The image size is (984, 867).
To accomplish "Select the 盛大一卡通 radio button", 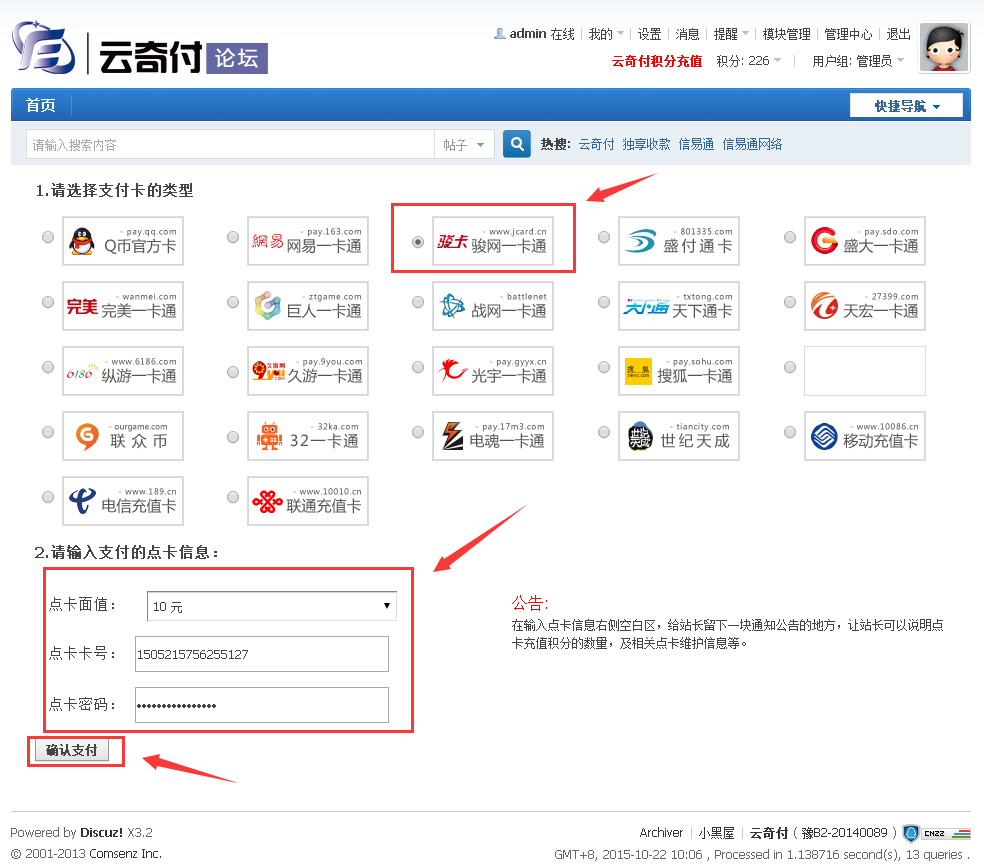I will click(x=790, y=237).
